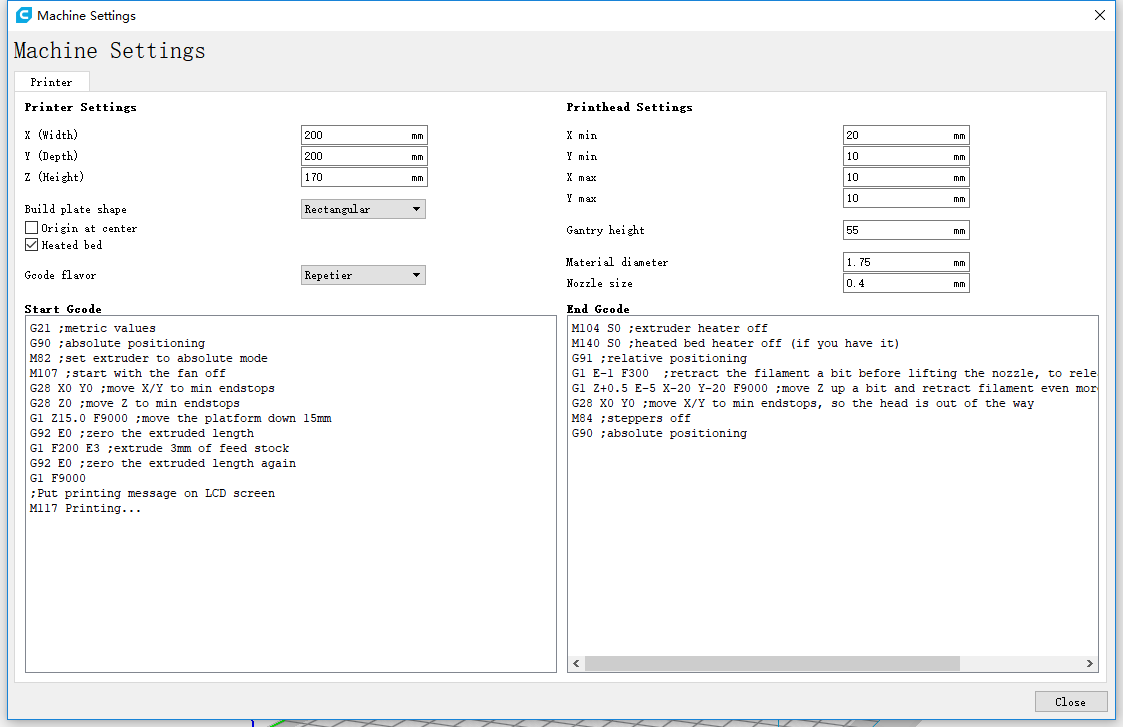The height and width of the screenshot is (727, 1123).
Task: Uncheck the Heated bed checkbox
Action: pos(32,245)
